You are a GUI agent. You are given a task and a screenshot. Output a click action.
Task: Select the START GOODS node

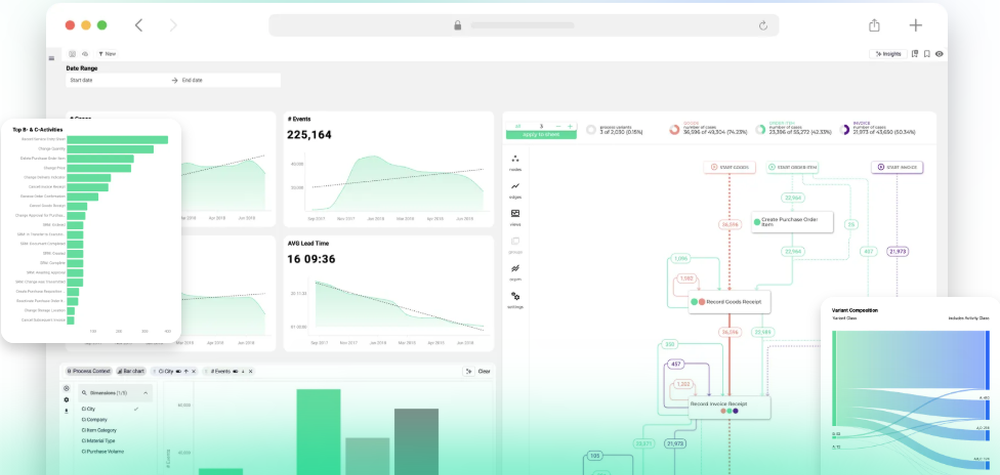(x=730, y=167)
